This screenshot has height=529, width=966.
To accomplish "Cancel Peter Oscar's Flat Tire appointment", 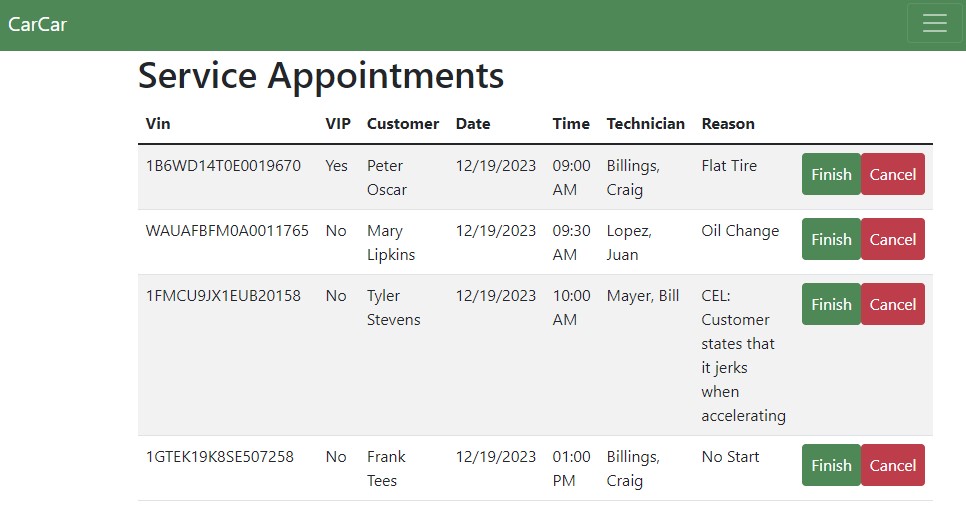I will 892,174.
